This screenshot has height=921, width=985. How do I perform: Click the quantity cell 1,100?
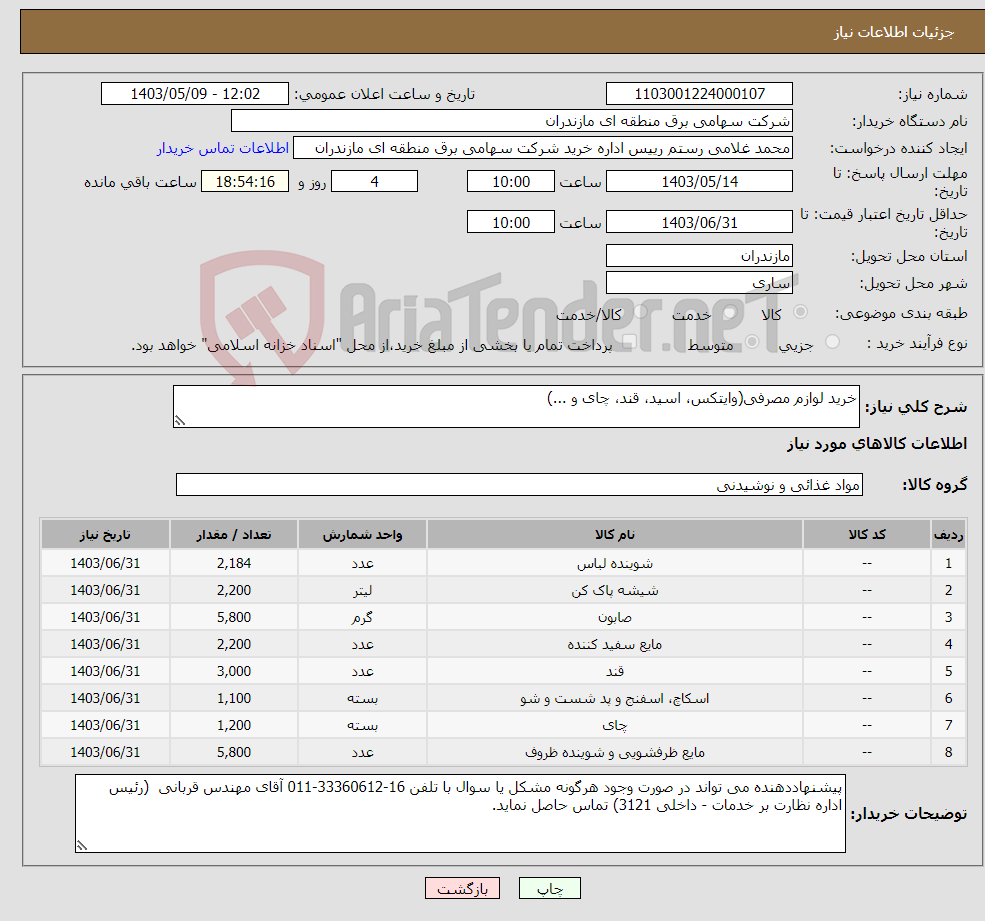234,699
